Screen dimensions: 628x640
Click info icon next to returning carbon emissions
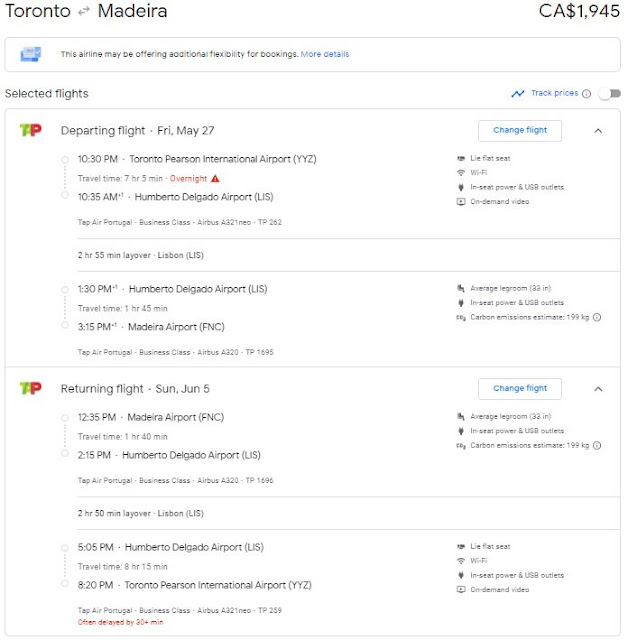pos(597,445)
